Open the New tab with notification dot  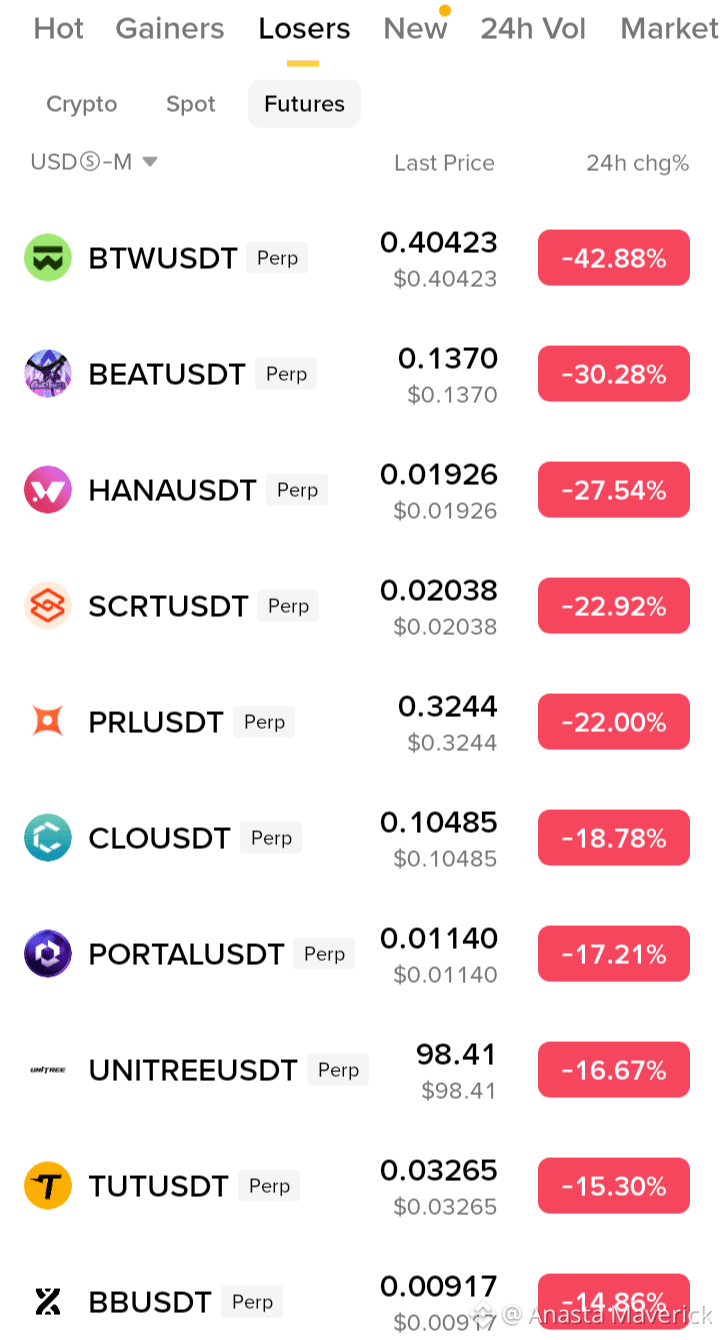coord(416,28)
